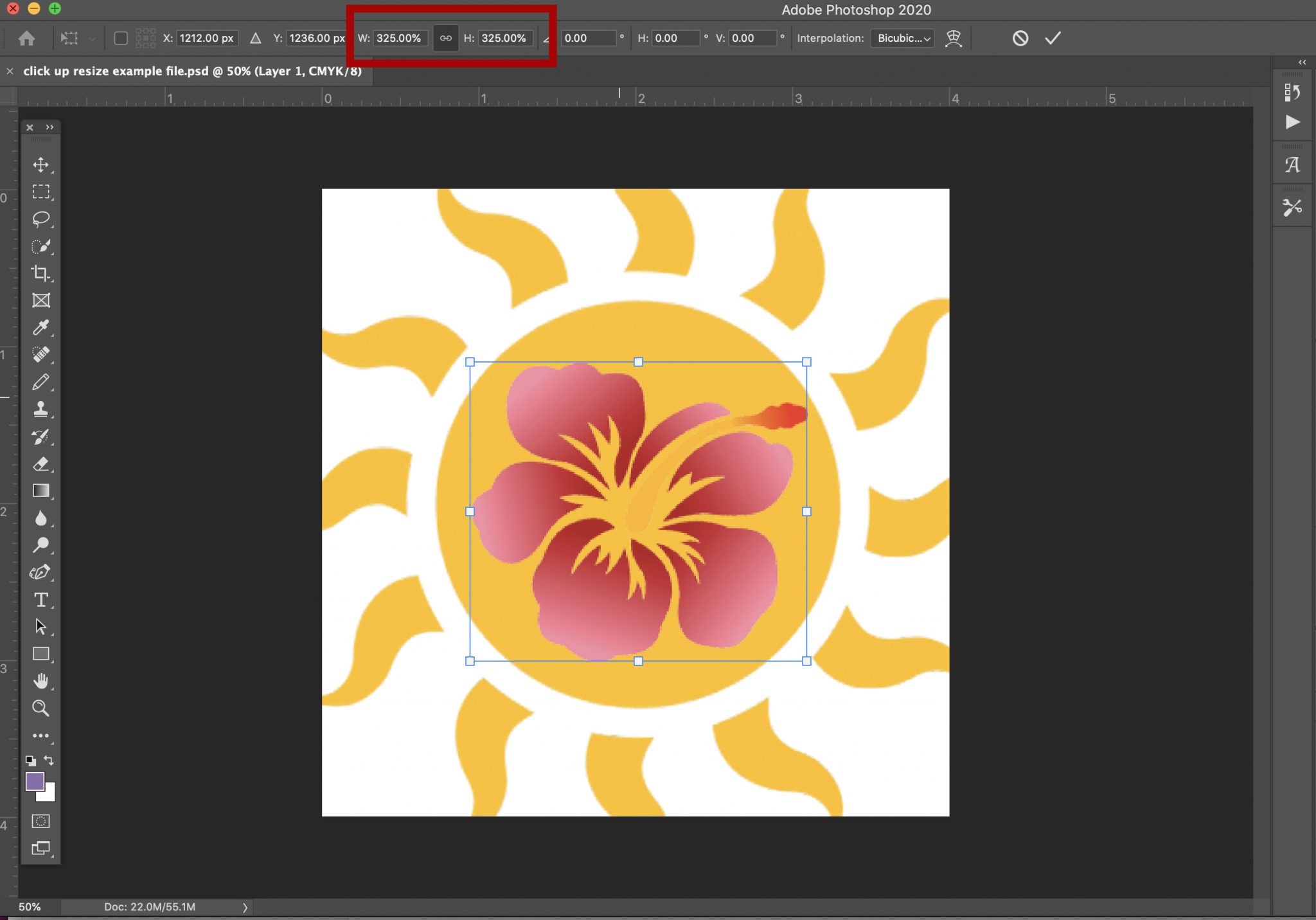Select the Zoom tool
Image resolution: width=1316 pixels, height=920 pixels.
[41, 708]
